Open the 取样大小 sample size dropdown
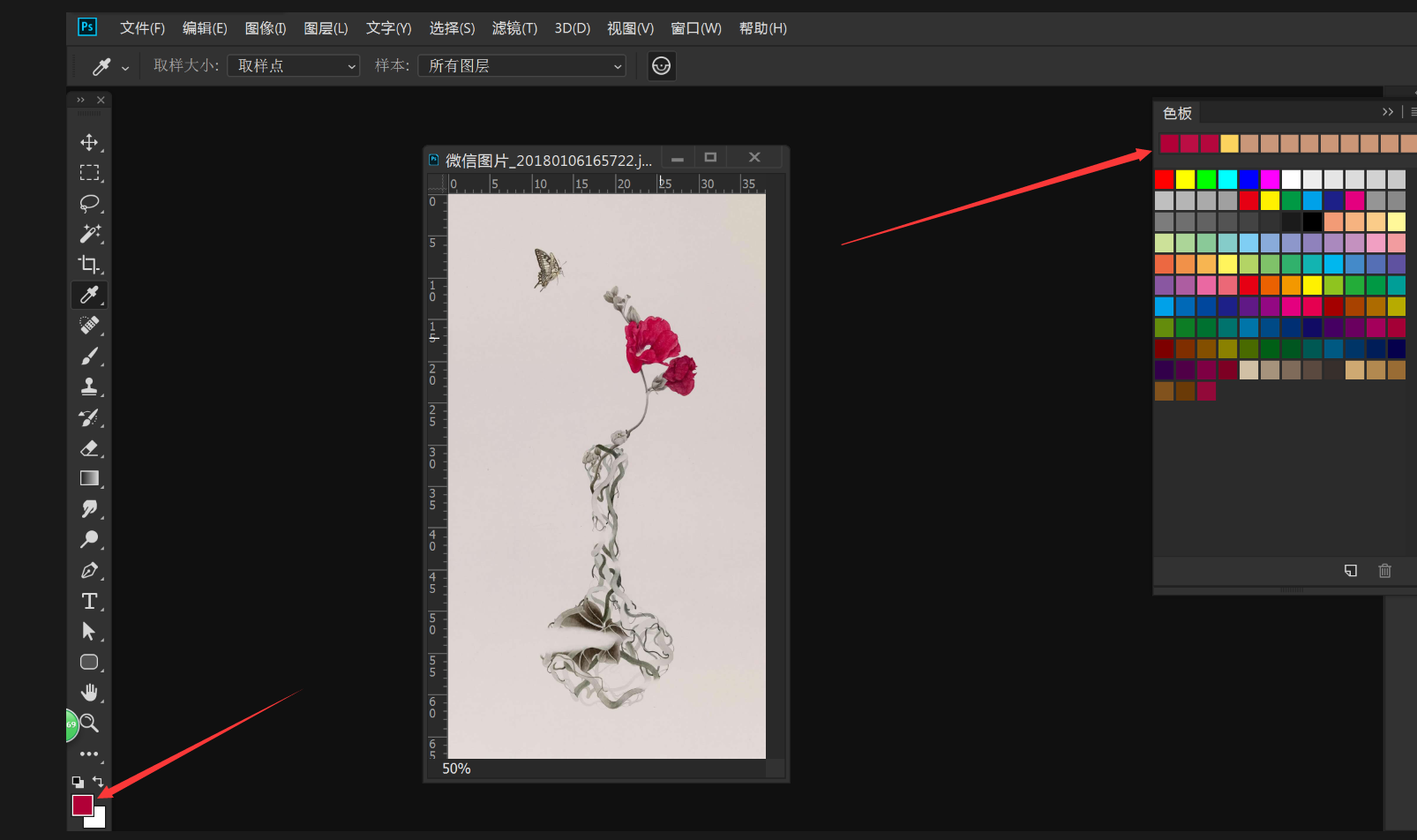The height and width of the screenshot is (840, 1417). [x=294, y=66]
